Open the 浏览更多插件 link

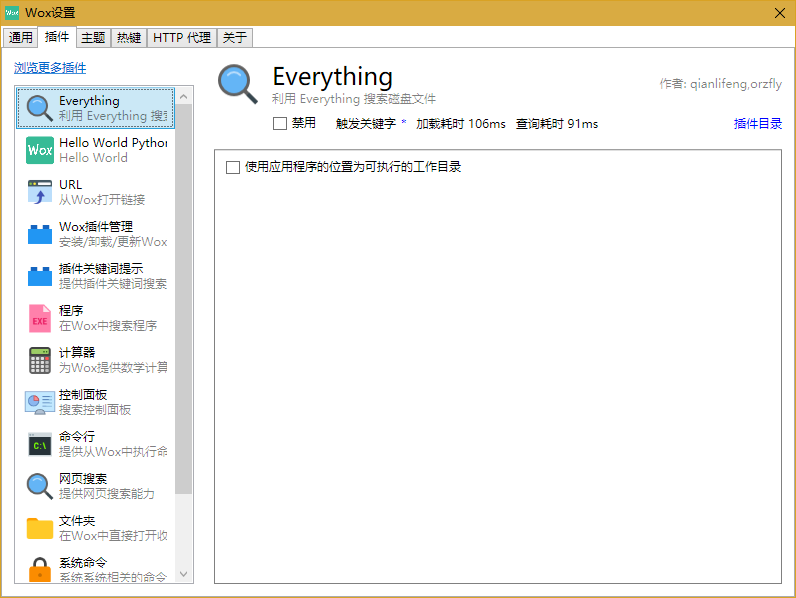coord(50,68)
